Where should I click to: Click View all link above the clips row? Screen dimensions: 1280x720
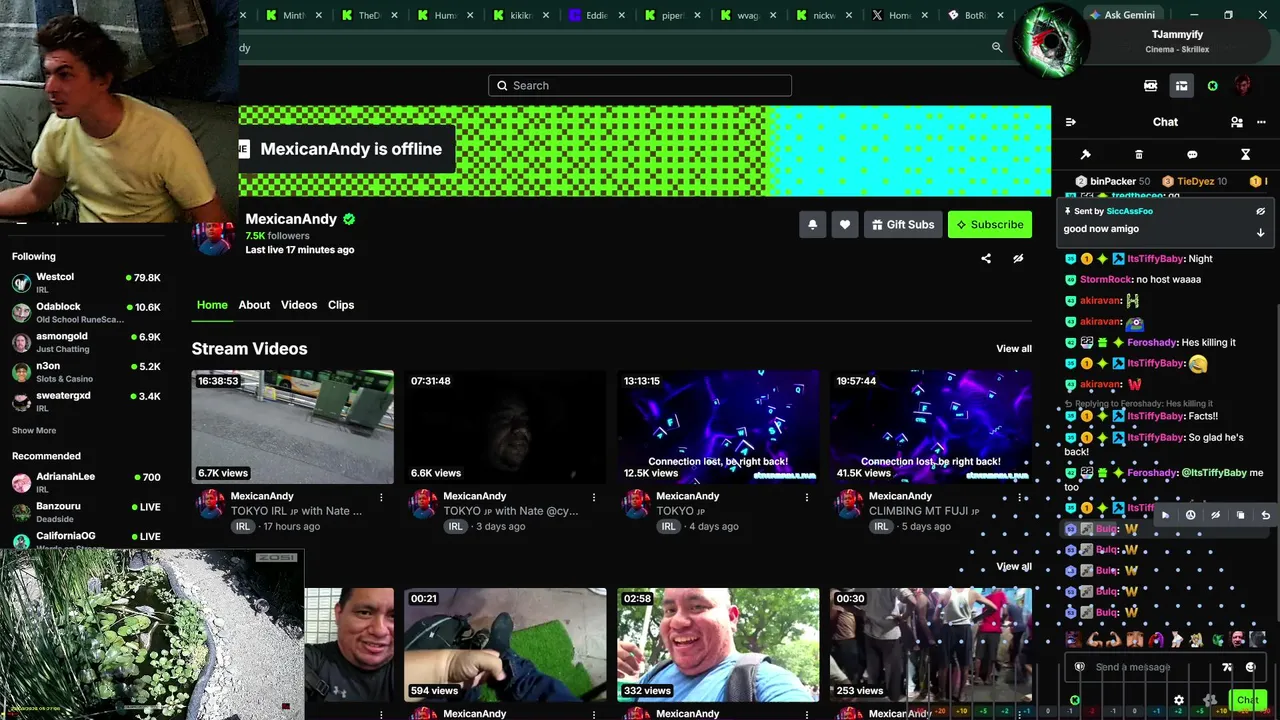(1014, 567)
